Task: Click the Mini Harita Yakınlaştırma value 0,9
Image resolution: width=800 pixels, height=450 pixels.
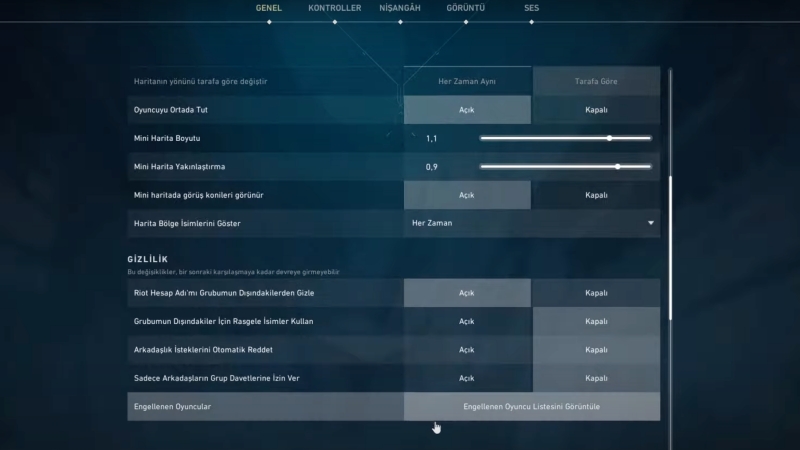Action: click(431, 167)
